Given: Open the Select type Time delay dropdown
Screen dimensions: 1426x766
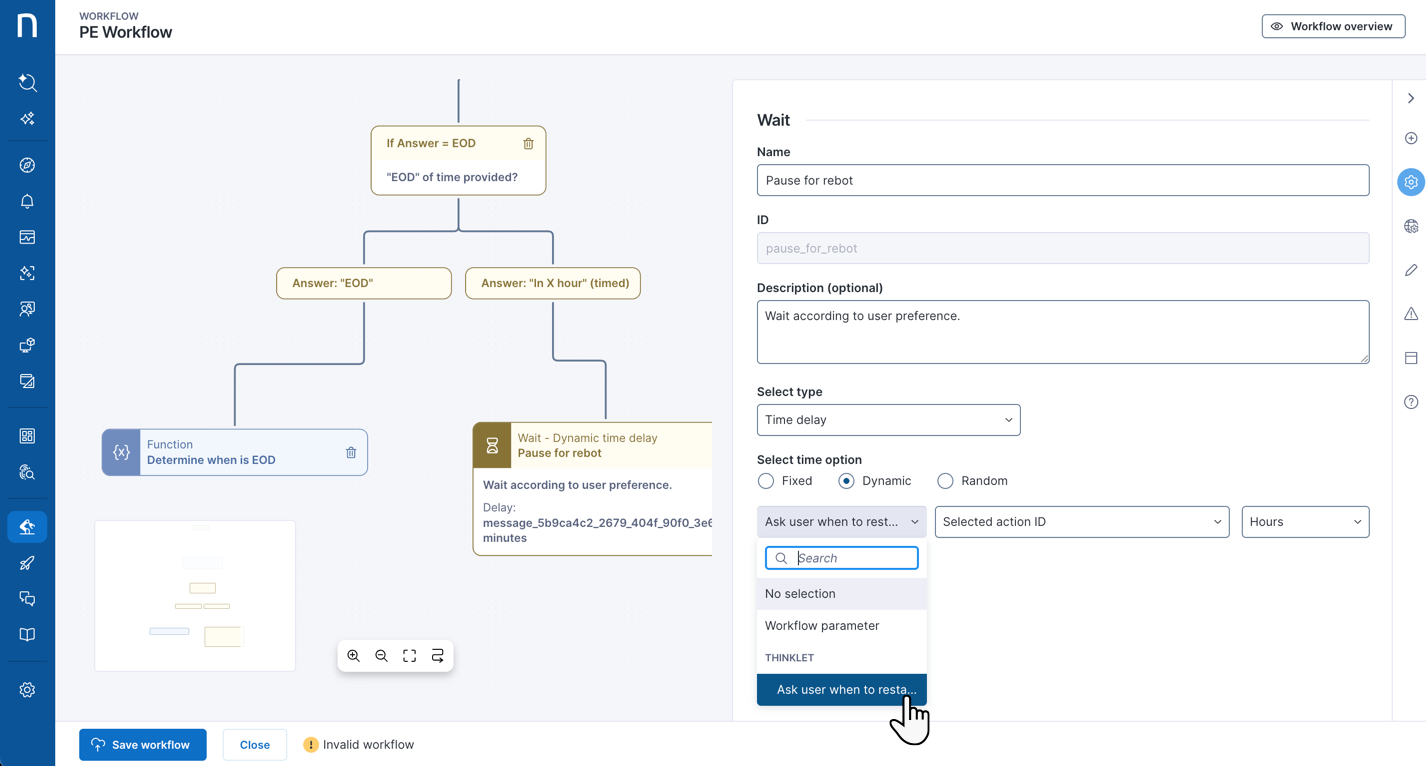Looking at the screenshot, I should [888, 420].
